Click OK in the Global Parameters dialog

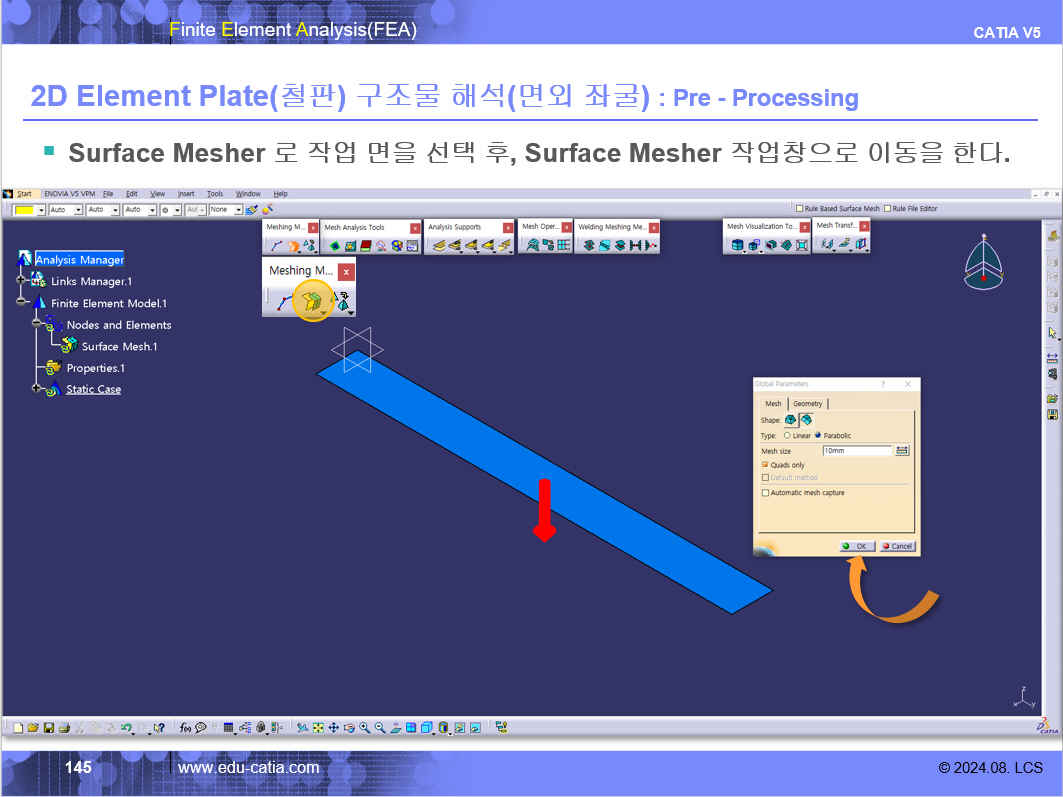pos(858,546)
